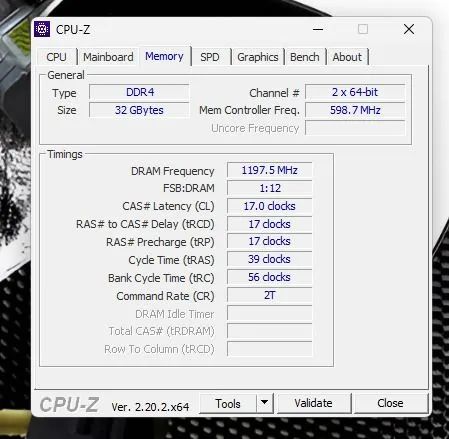Click the Validate button

click(x=314, y=403)
